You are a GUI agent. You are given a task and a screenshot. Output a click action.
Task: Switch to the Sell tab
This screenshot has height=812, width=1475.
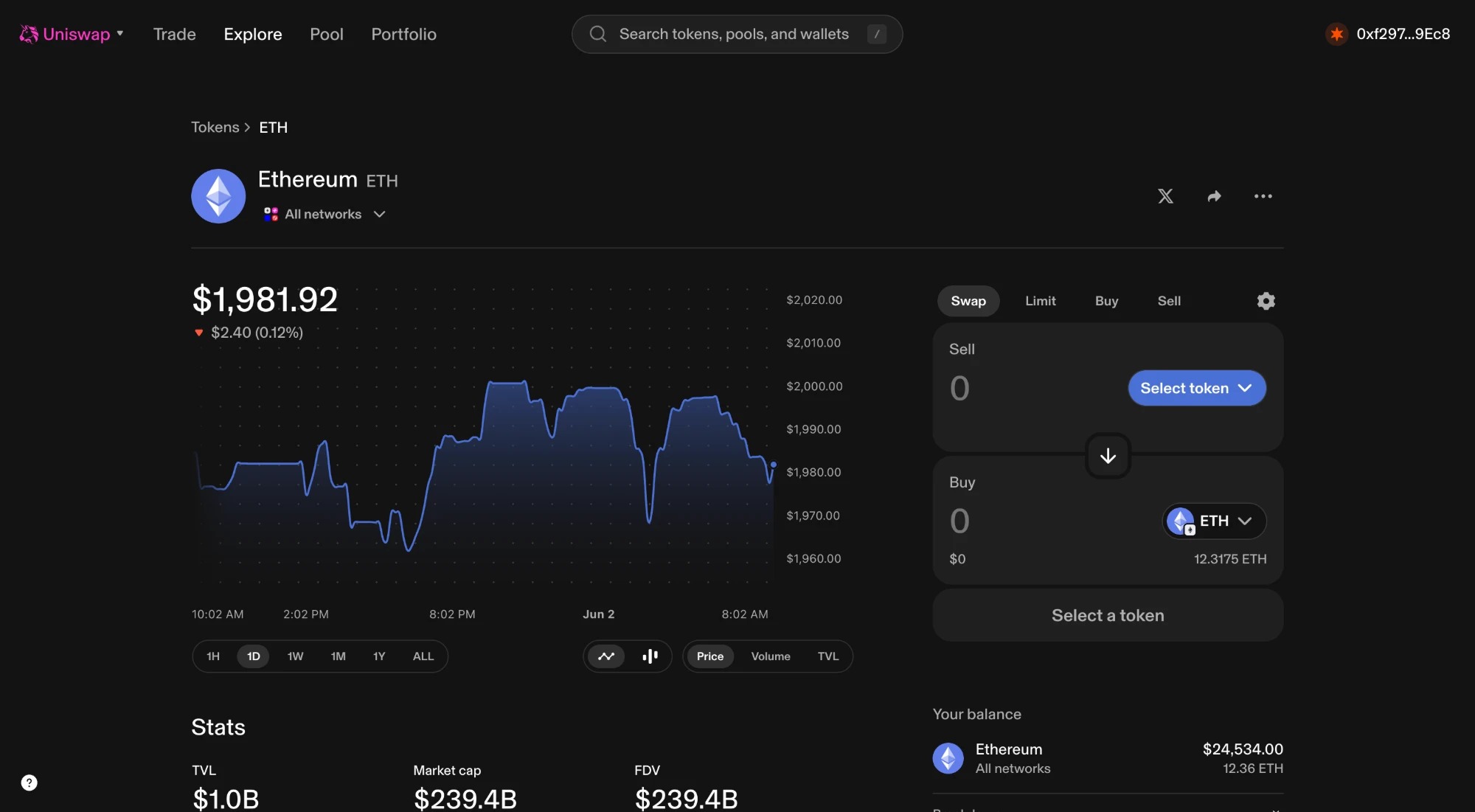tap(1169, 301)
